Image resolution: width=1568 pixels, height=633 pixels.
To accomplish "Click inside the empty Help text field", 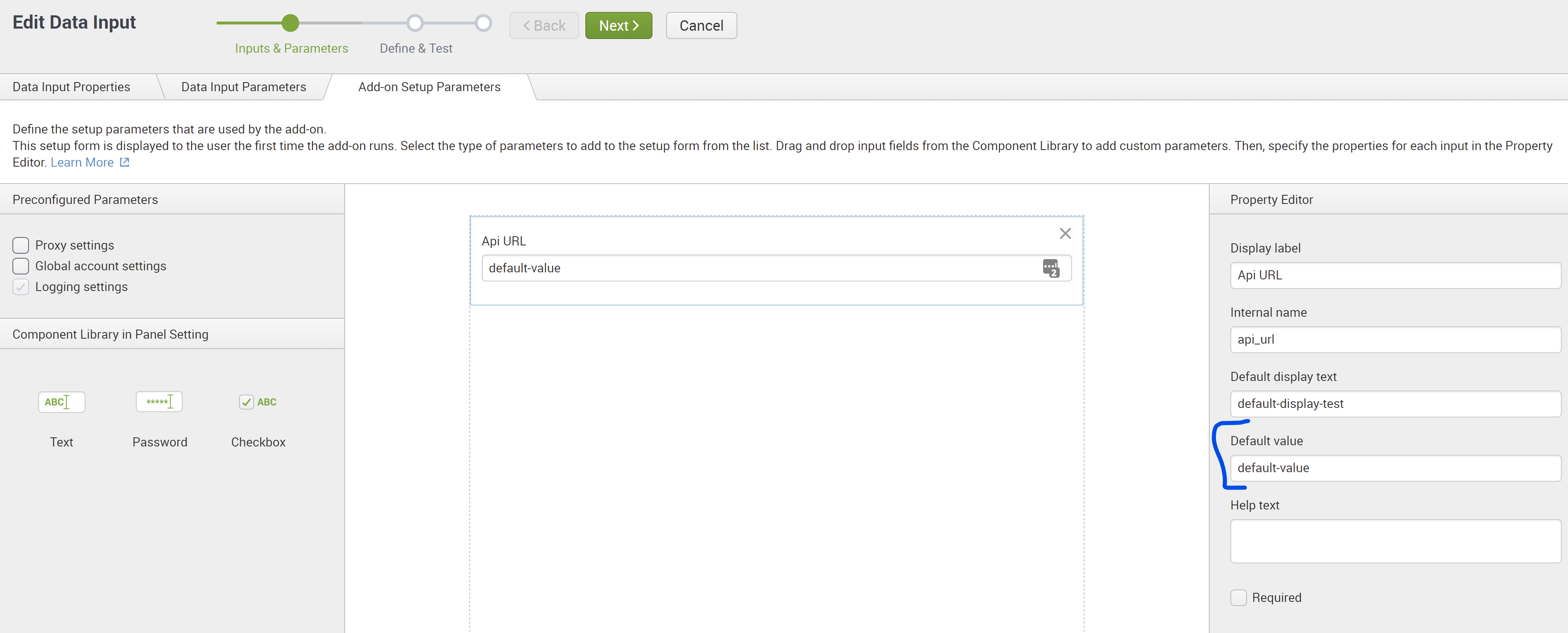I will coord(1394,541).
